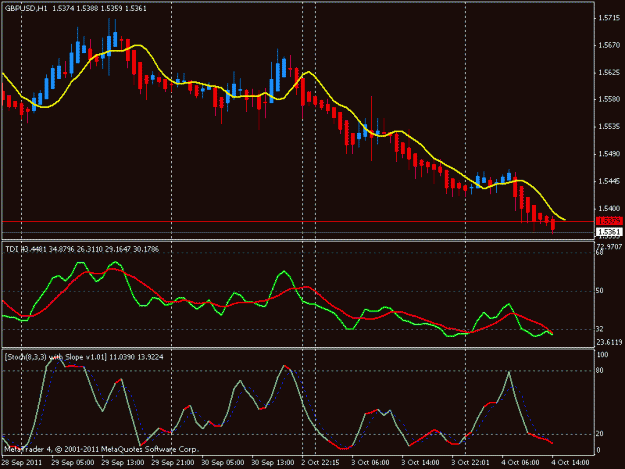Image resolution: width=625 pixels, height=469 pixels.
Task: Click the 4 Oct 06:00 time label
Action: [x=521, y=463]
